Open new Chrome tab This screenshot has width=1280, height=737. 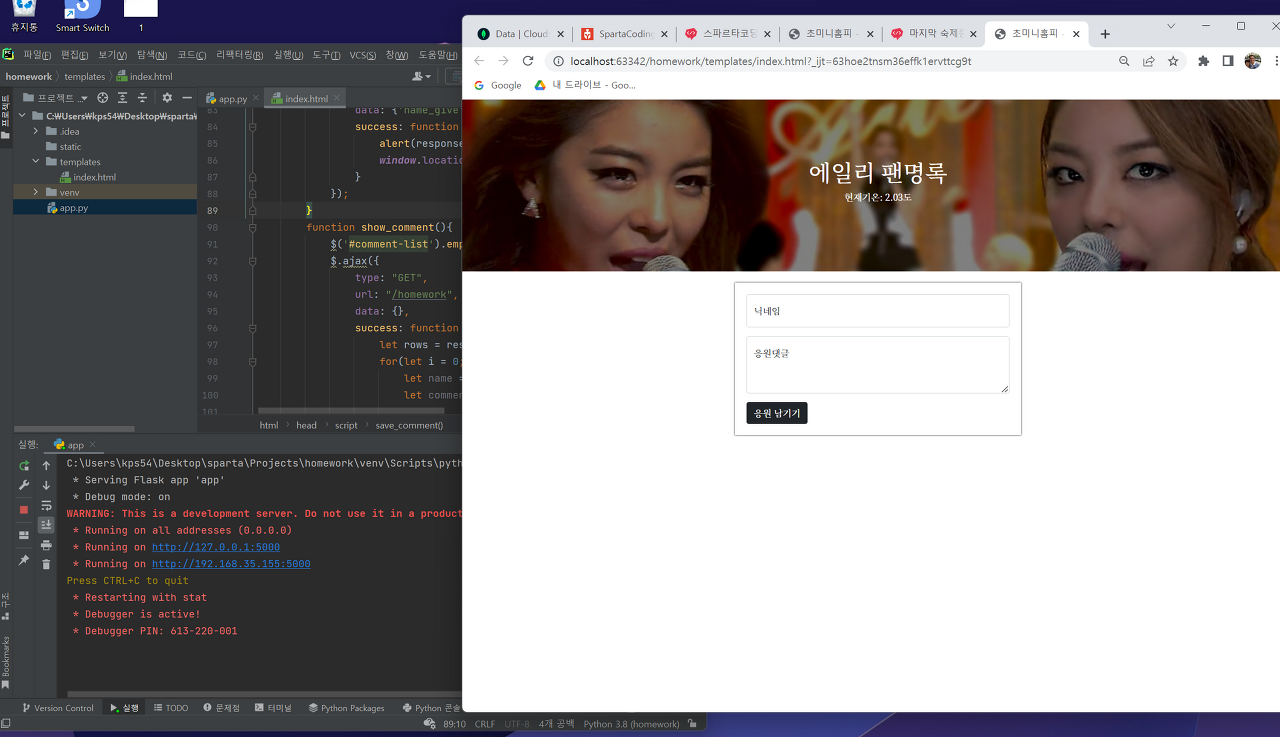click(1105, 34)
